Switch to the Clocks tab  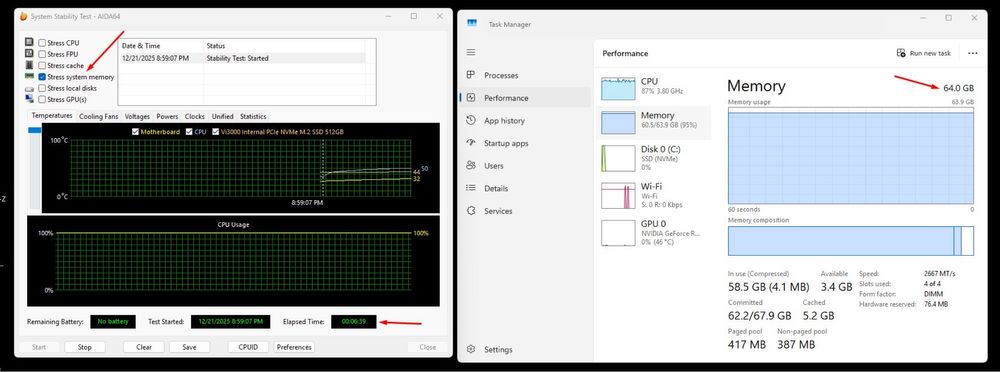[x=195, y=116]
